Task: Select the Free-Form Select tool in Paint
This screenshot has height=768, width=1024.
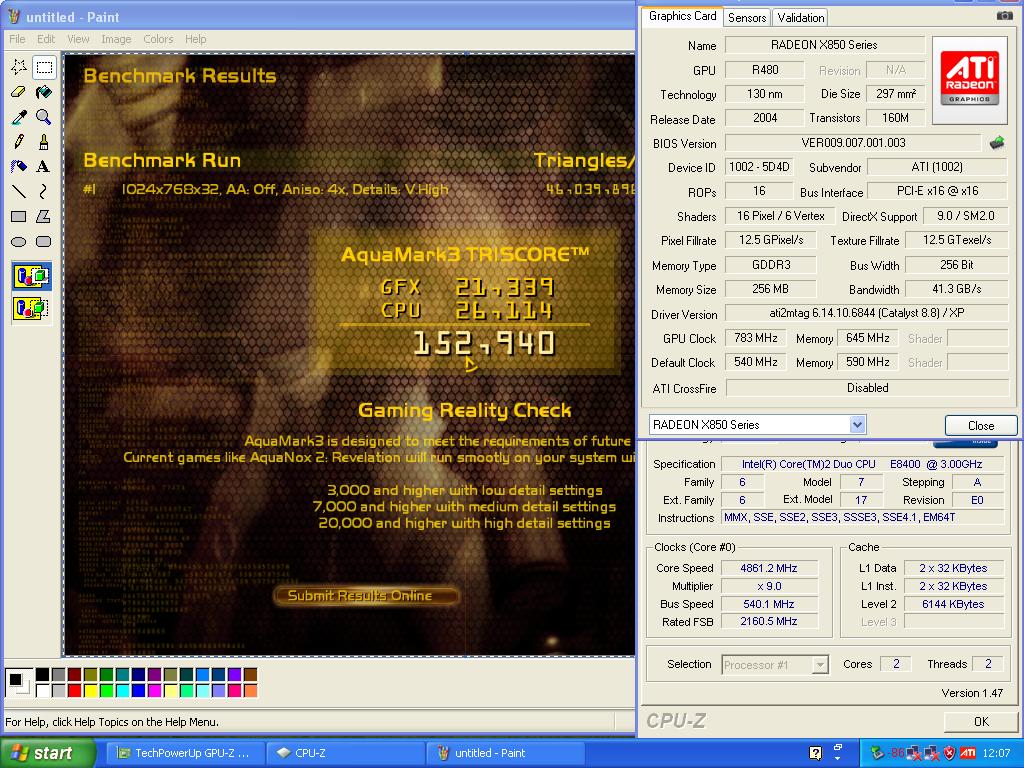Action: [x=19, y=67]
